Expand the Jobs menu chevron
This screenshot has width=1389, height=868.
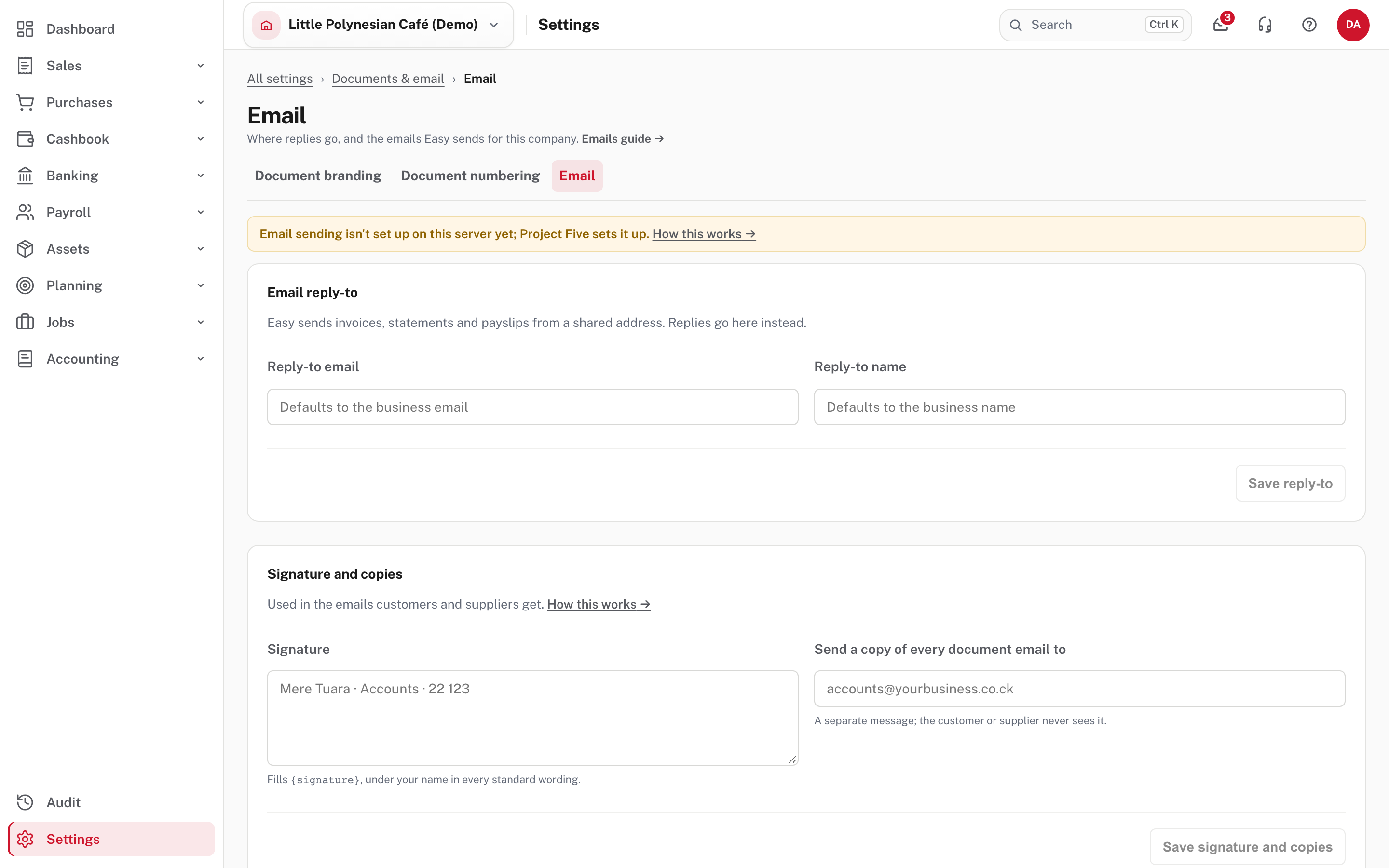(x=200, y=322)
